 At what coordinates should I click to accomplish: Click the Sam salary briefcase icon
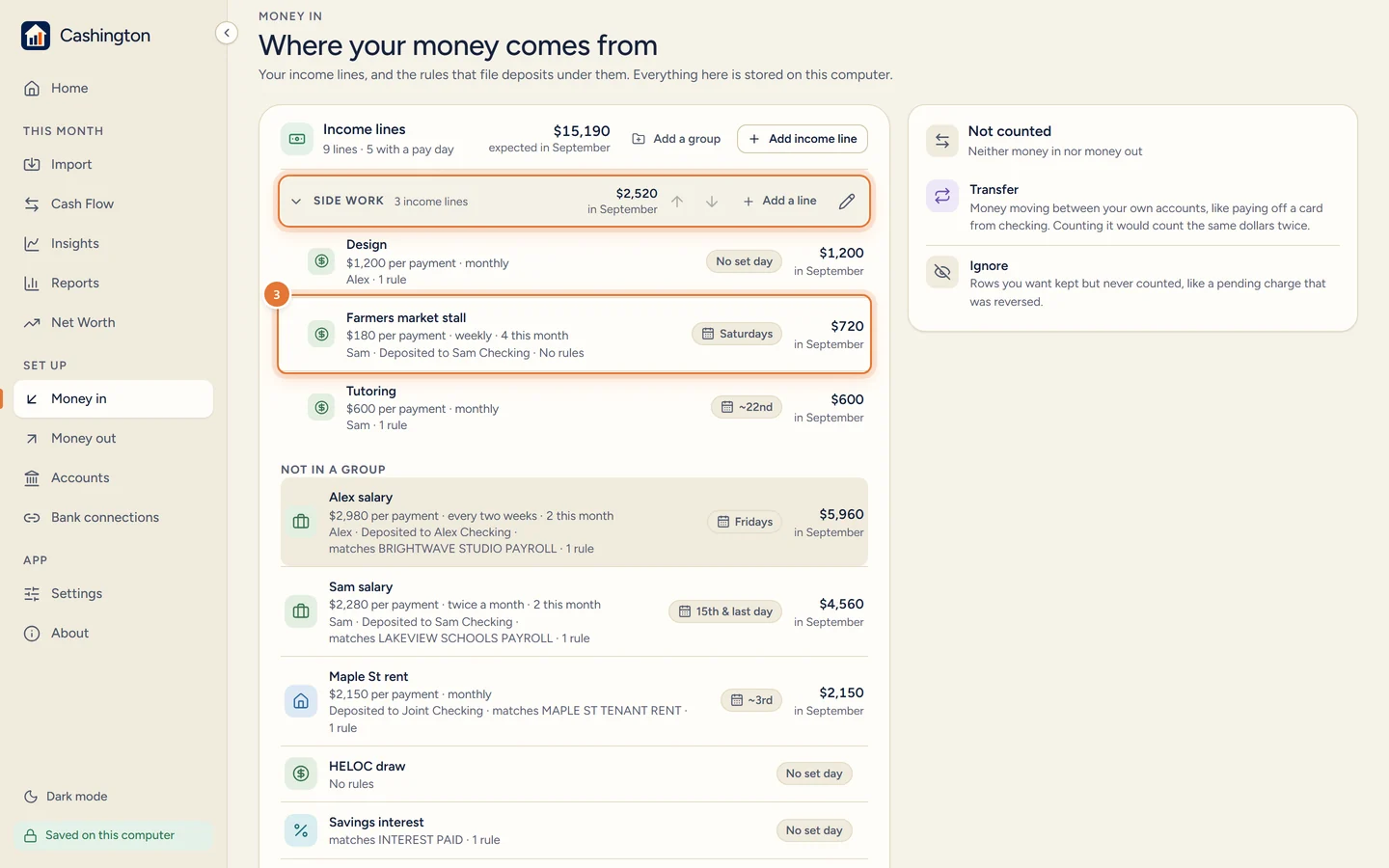tap(301, 611)
